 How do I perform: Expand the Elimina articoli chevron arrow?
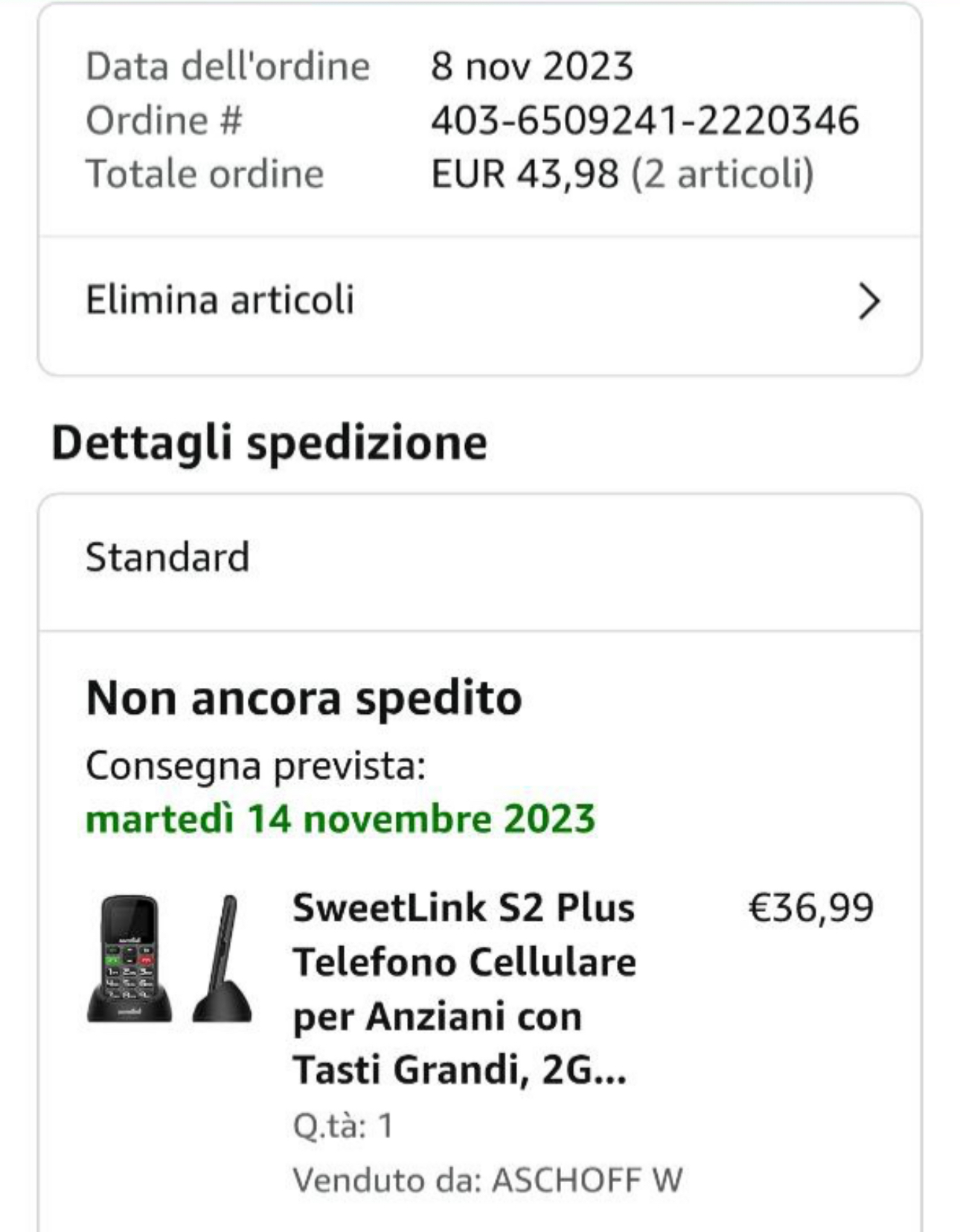coord(868,301)
